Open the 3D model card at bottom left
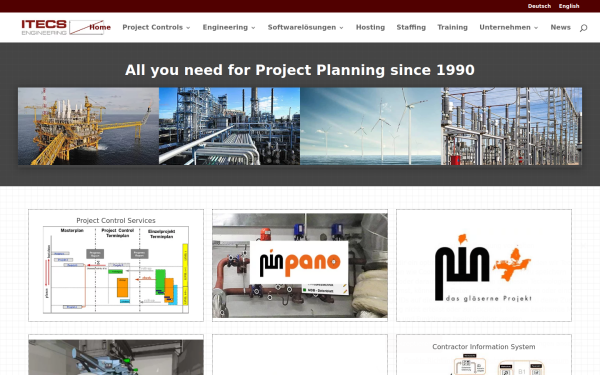Screen dimensions: 600x375 (x=116, y=355)
